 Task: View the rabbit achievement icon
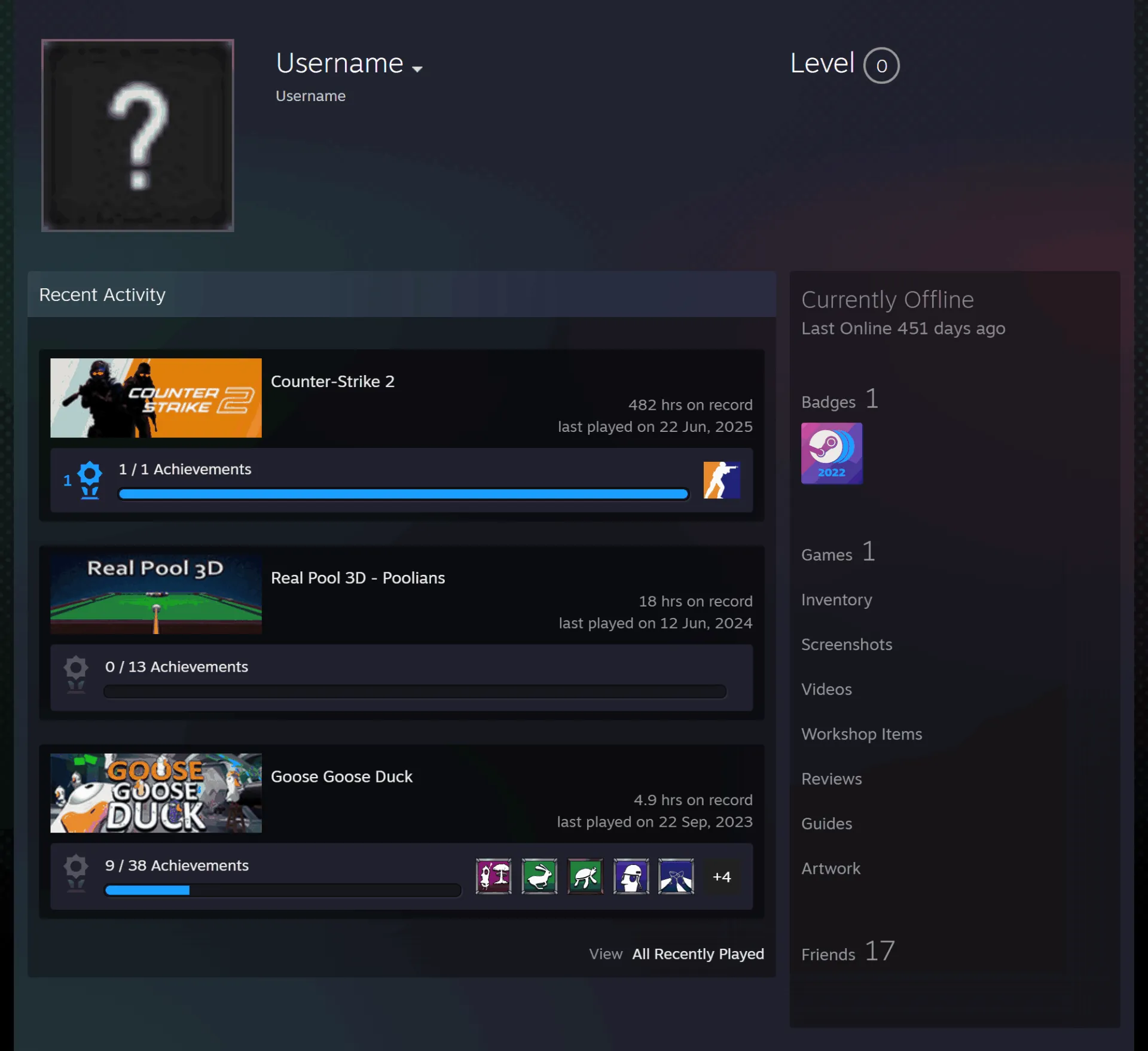point(539,876)
